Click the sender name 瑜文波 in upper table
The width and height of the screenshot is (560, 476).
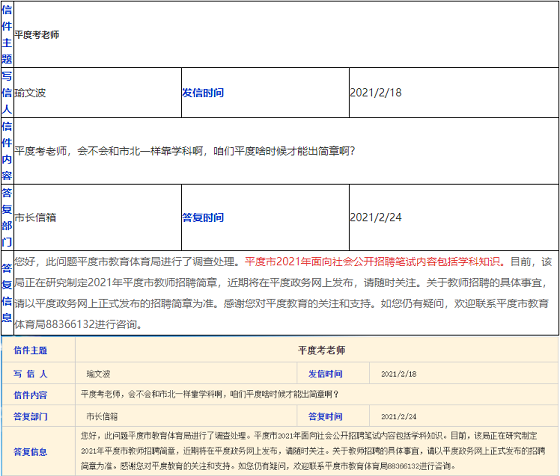click(x=30, y=93)
